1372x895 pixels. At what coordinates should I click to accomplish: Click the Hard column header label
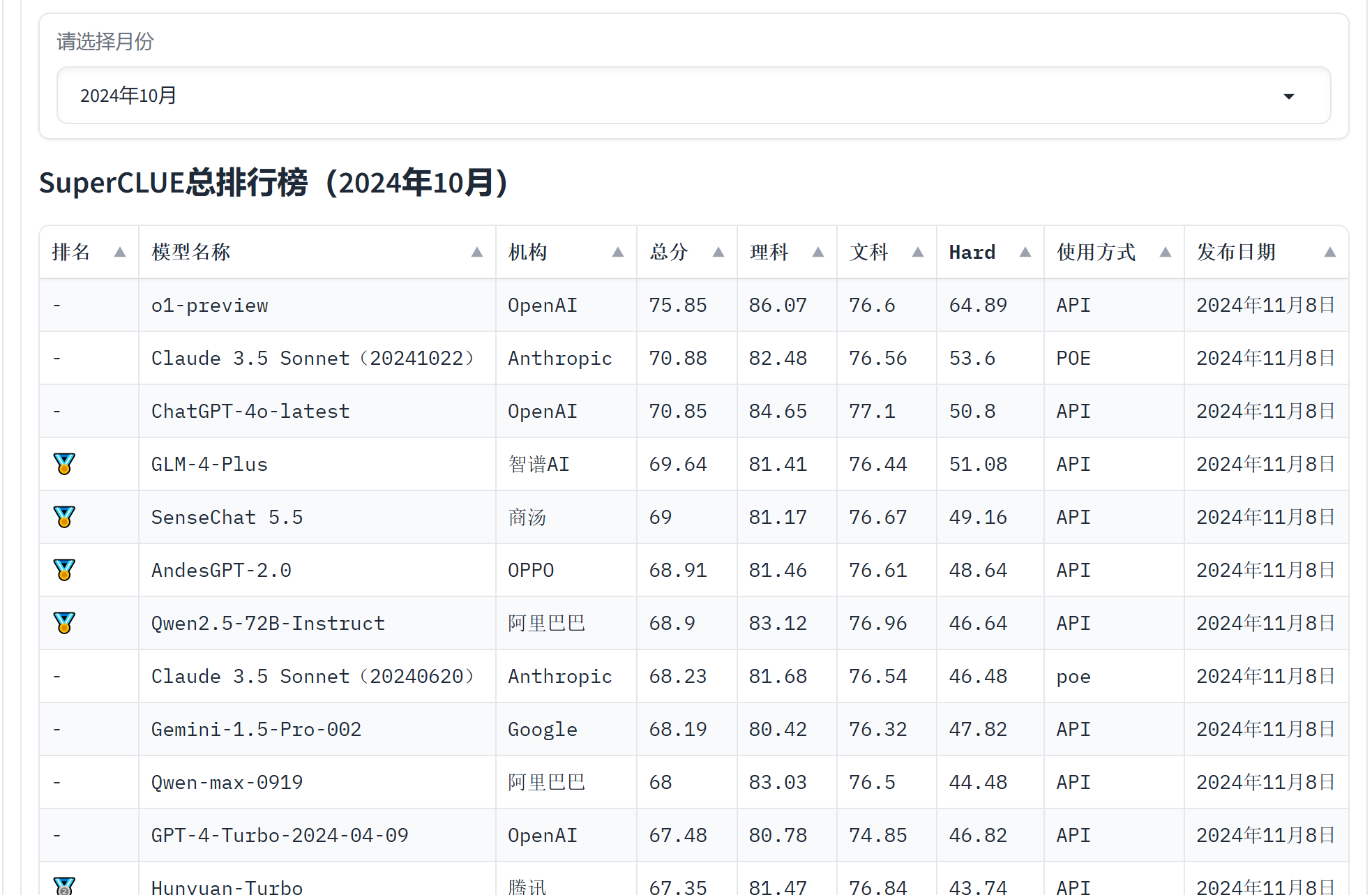(972, 252)
